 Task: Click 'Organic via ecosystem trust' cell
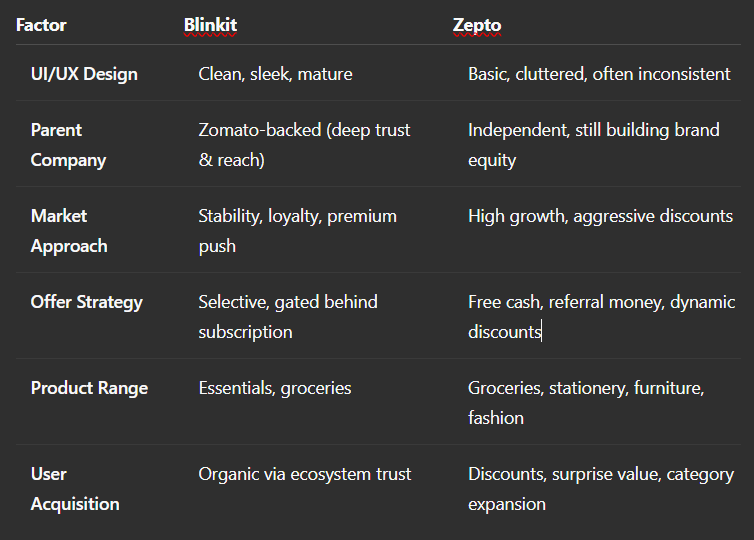point(304,474)
